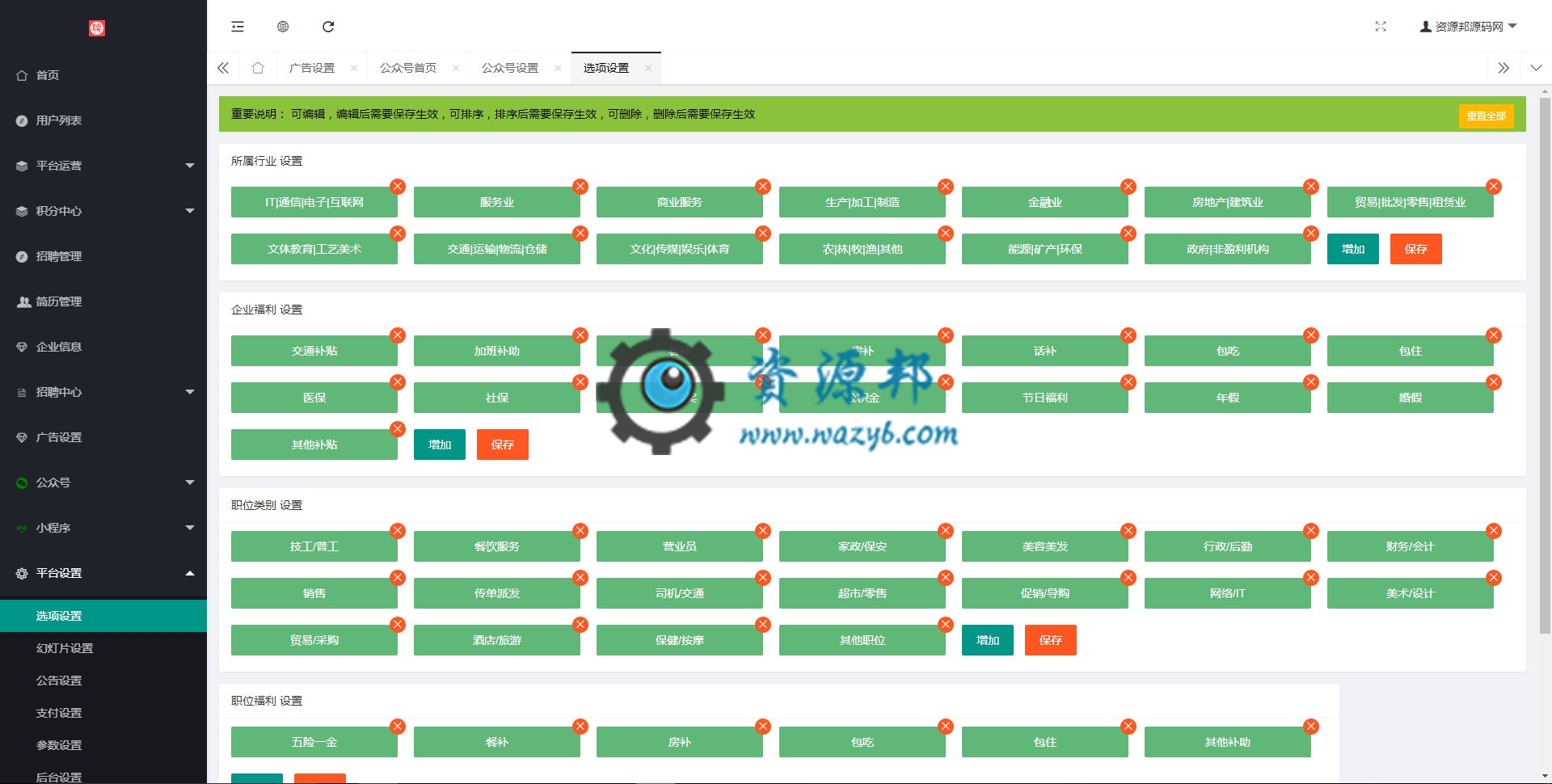This screenshot has height=784, width=1552.
Task: Toggle the sidebar collapse menu icon
Action: point(238,27)
